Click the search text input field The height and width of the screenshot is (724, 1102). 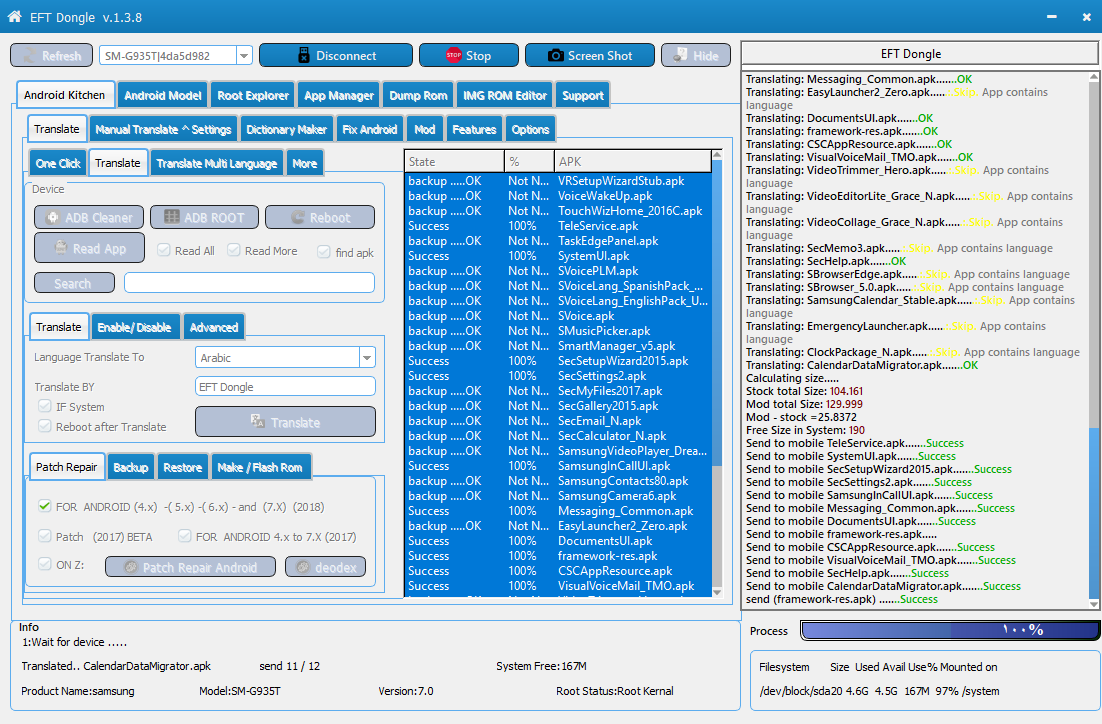click(x=249, y=283)
